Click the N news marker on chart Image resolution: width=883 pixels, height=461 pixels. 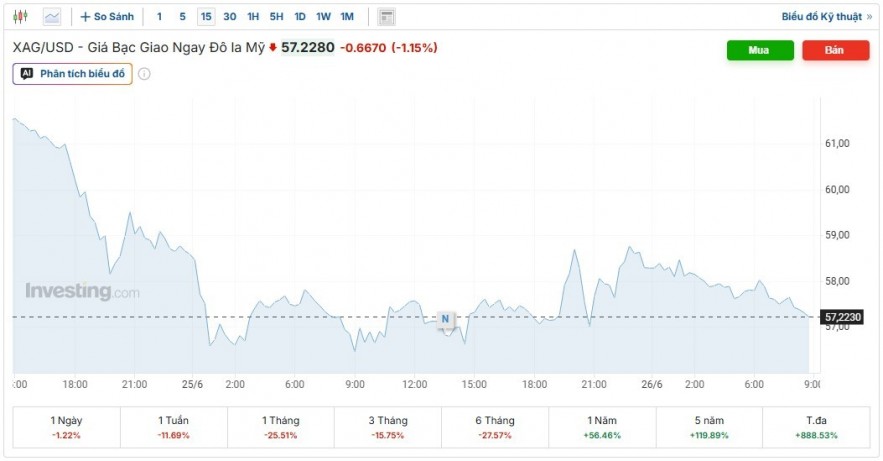pos(445,319)
